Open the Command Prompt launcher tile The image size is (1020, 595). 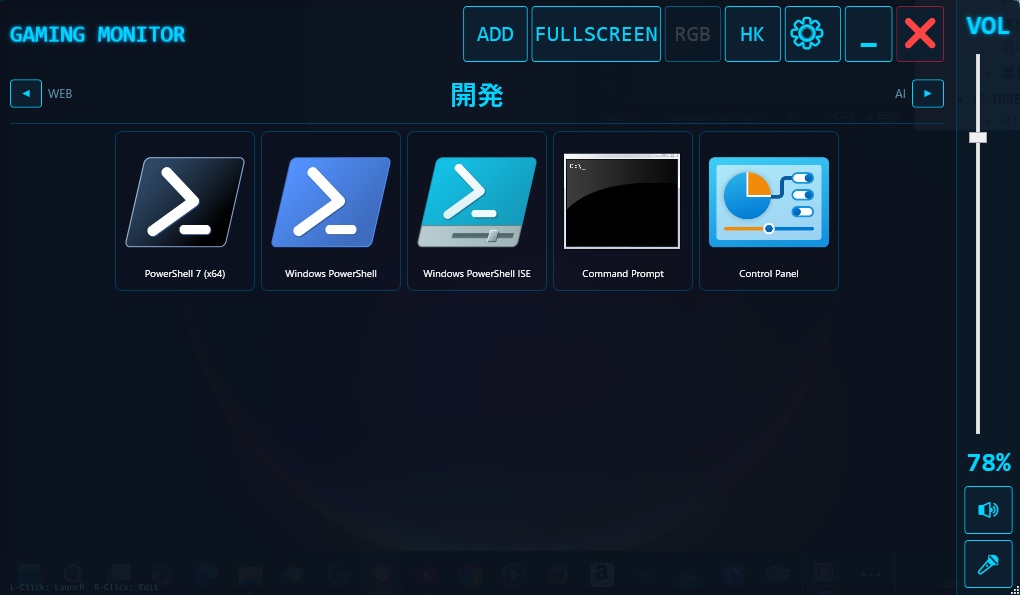pyautogui.click(x=623, y=211)
